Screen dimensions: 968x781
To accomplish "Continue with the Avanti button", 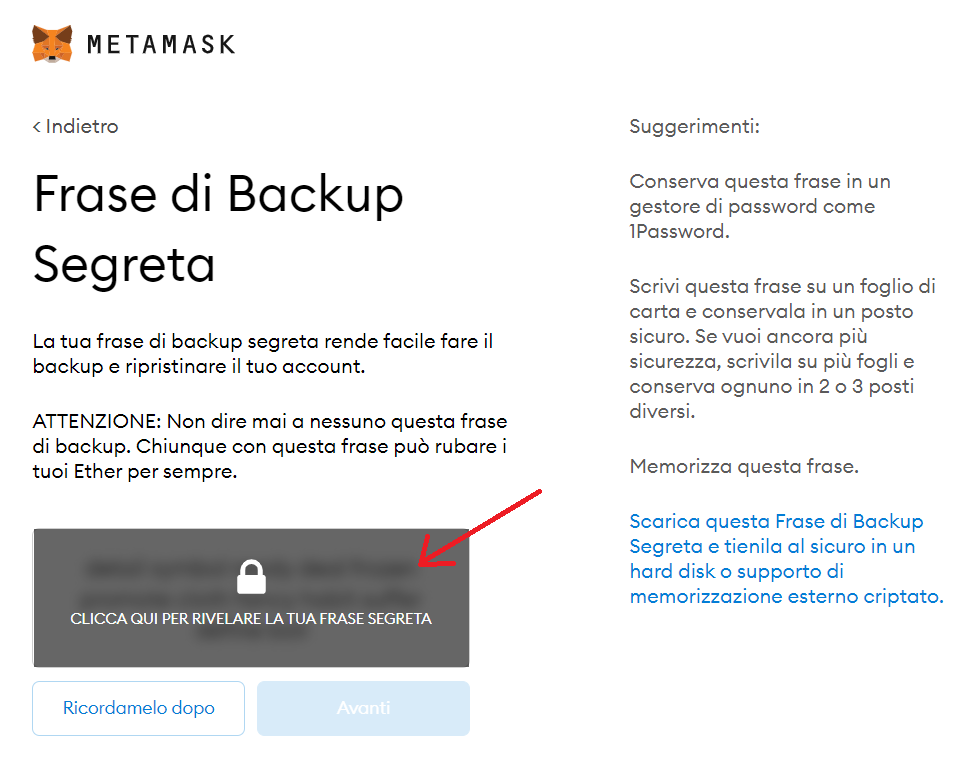I will [x=363, y=708].
